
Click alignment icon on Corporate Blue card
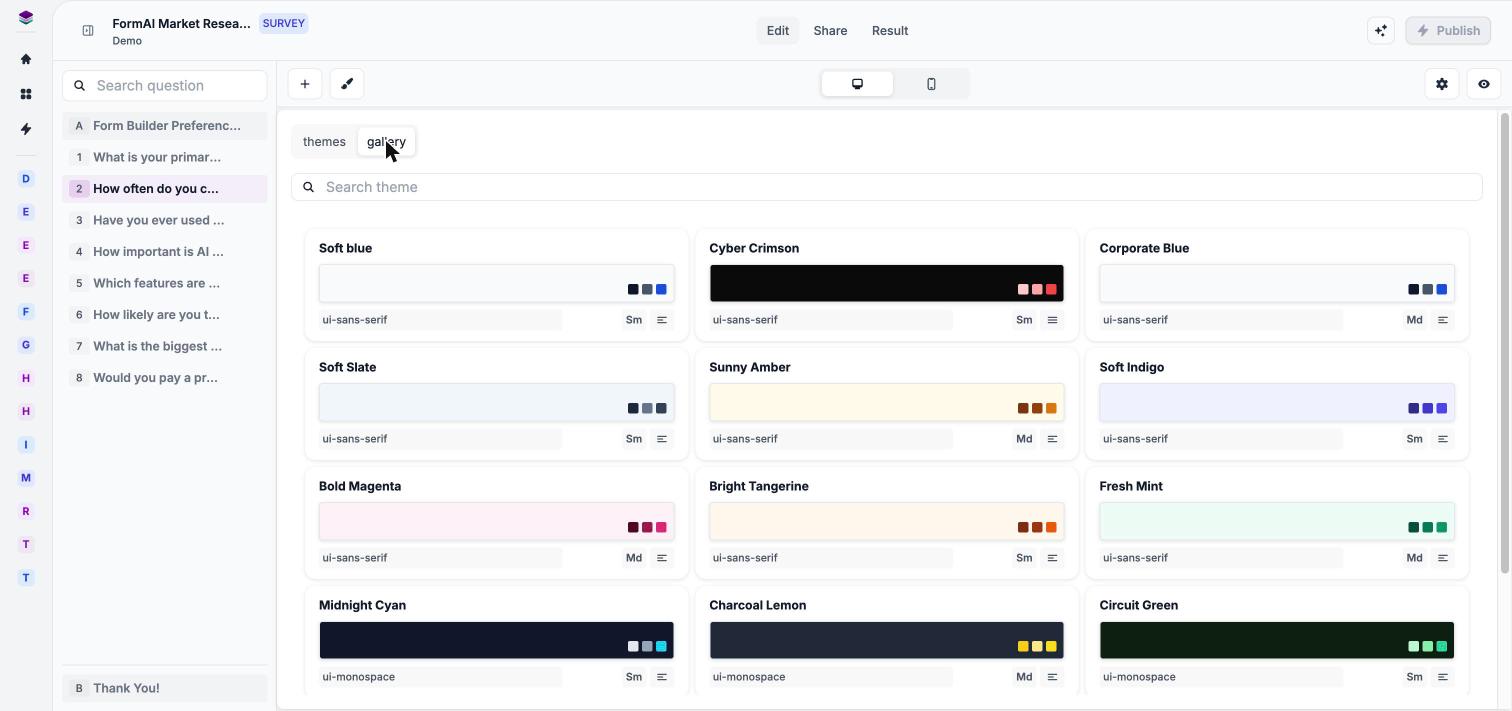point(1443,320)
